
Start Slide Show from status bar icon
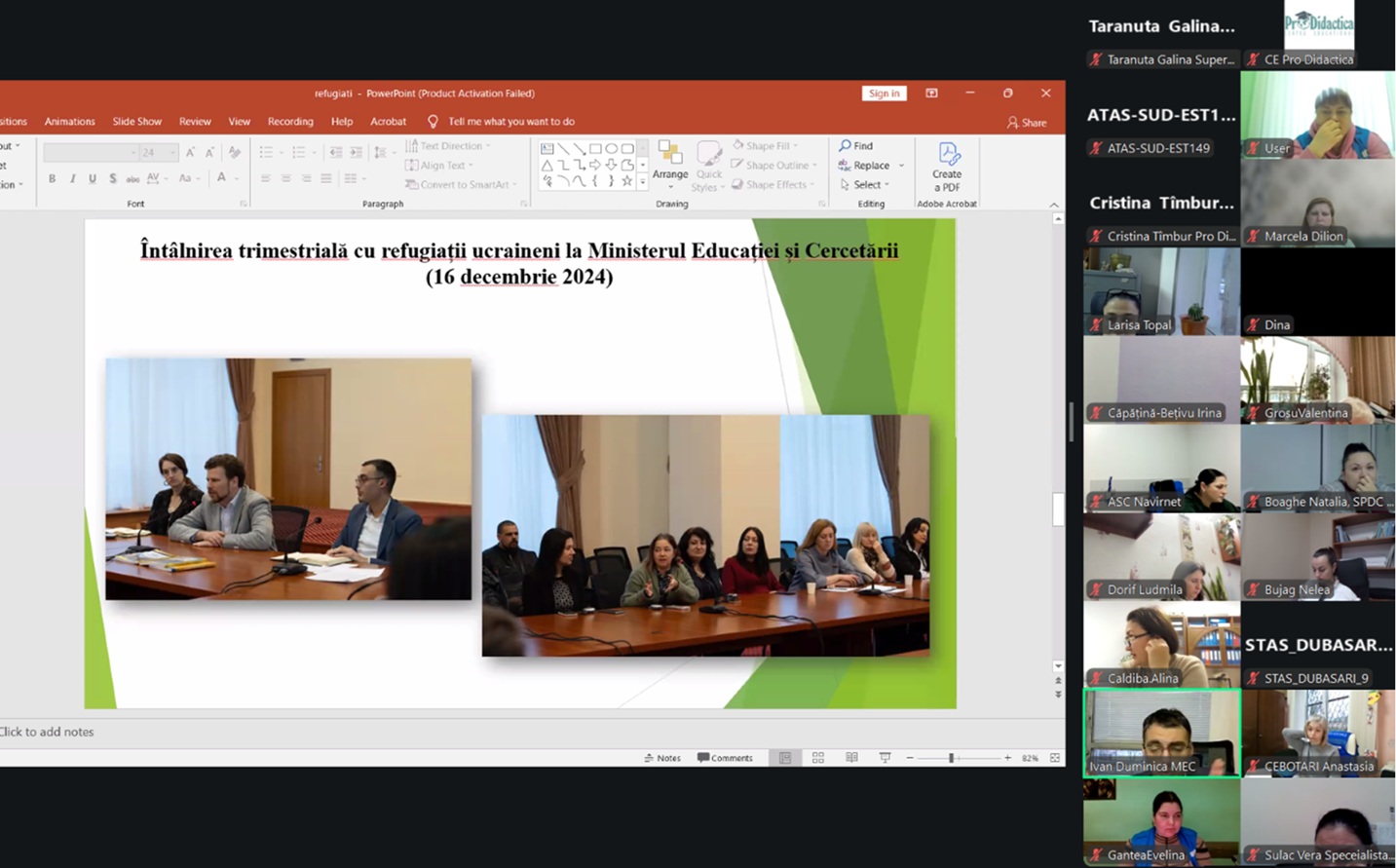[x=885, y=758]
